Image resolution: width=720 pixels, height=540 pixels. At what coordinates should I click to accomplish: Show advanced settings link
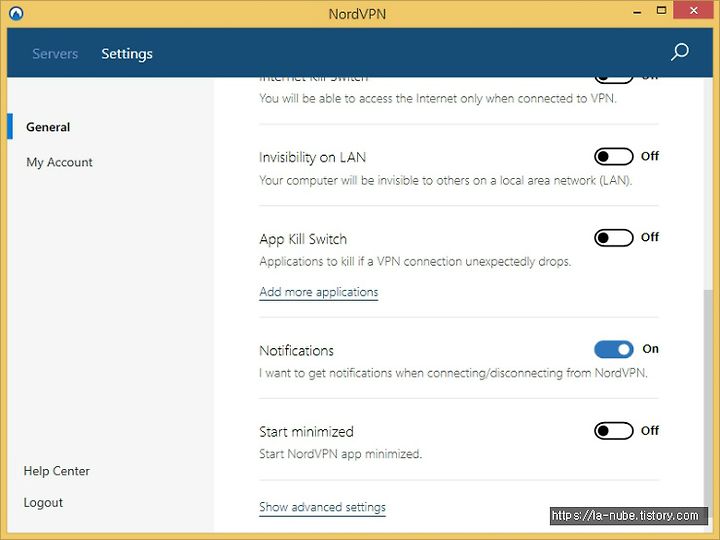click(322, 507)
